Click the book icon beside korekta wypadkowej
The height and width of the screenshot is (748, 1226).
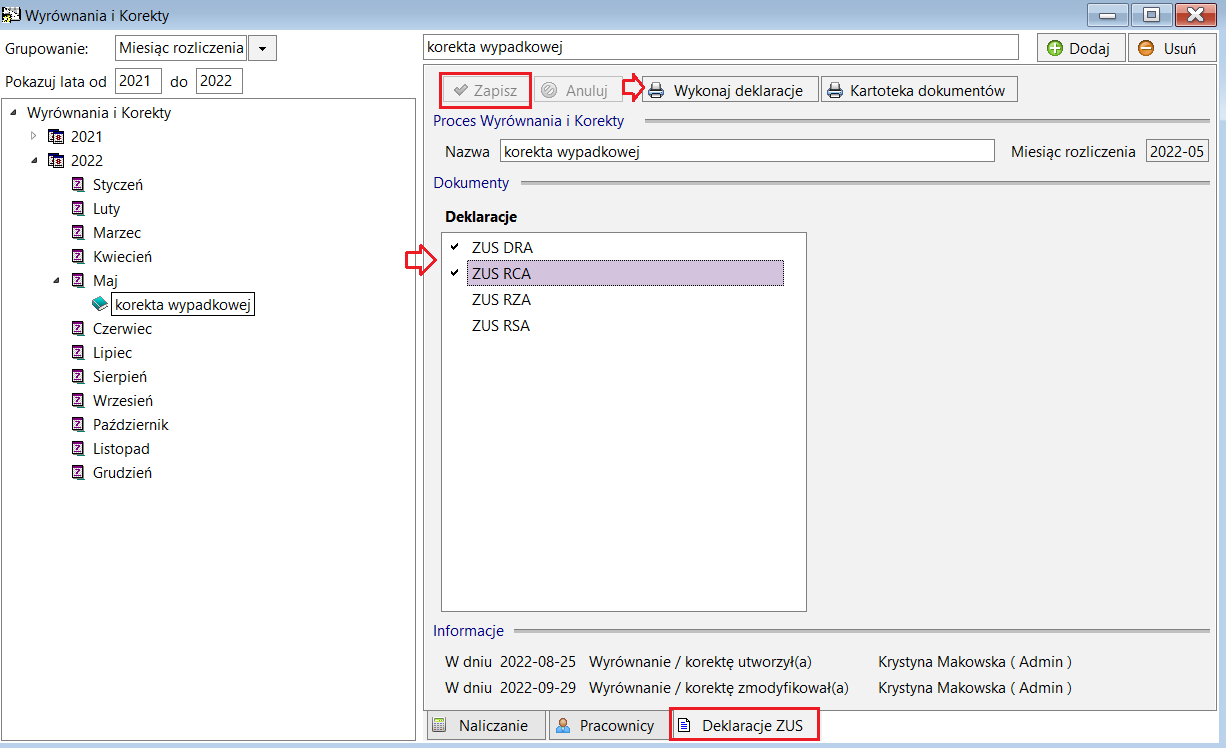click(99, 304)
